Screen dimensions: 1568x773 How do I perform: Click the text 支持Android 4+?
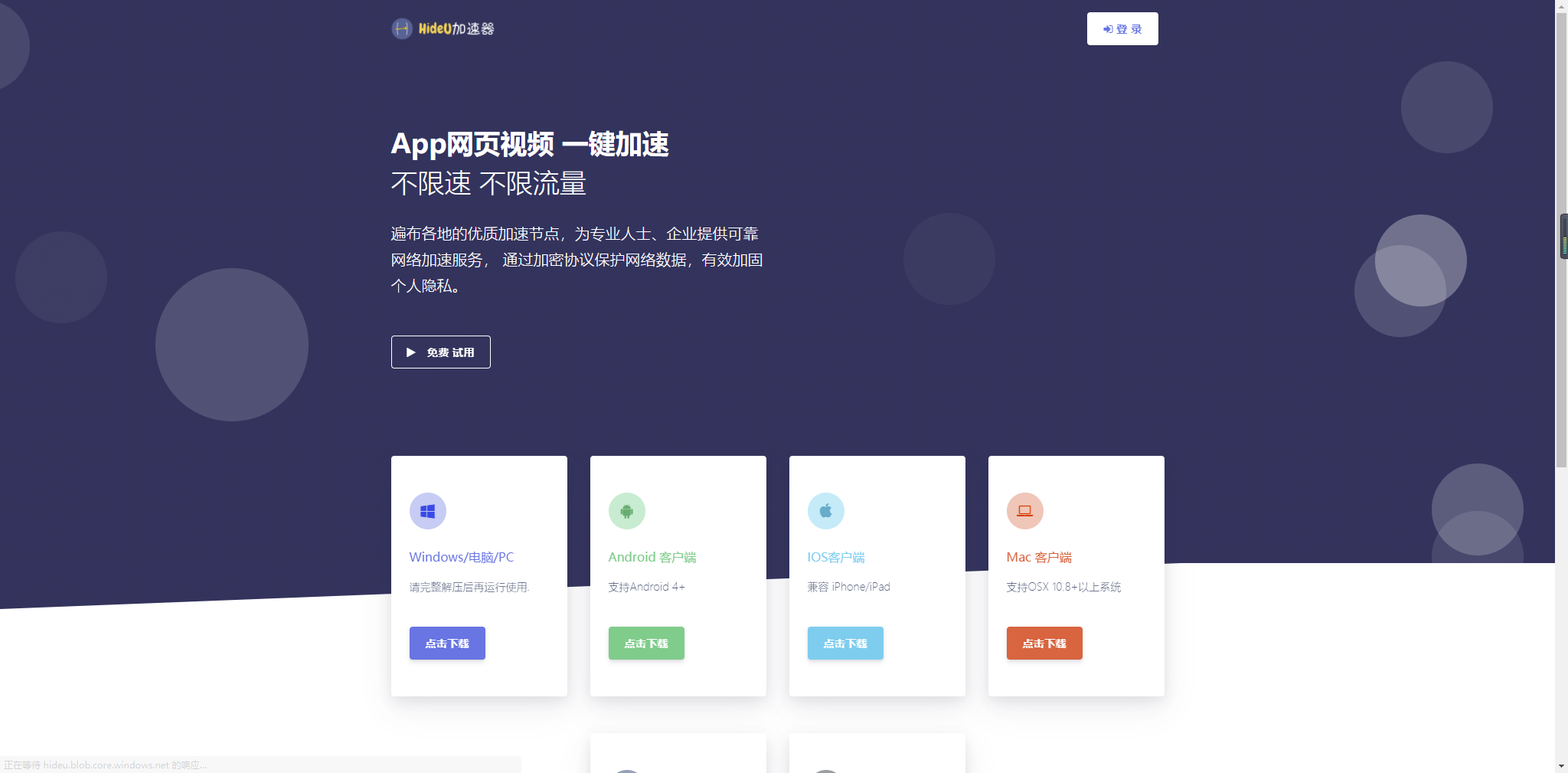pos(647,587)
